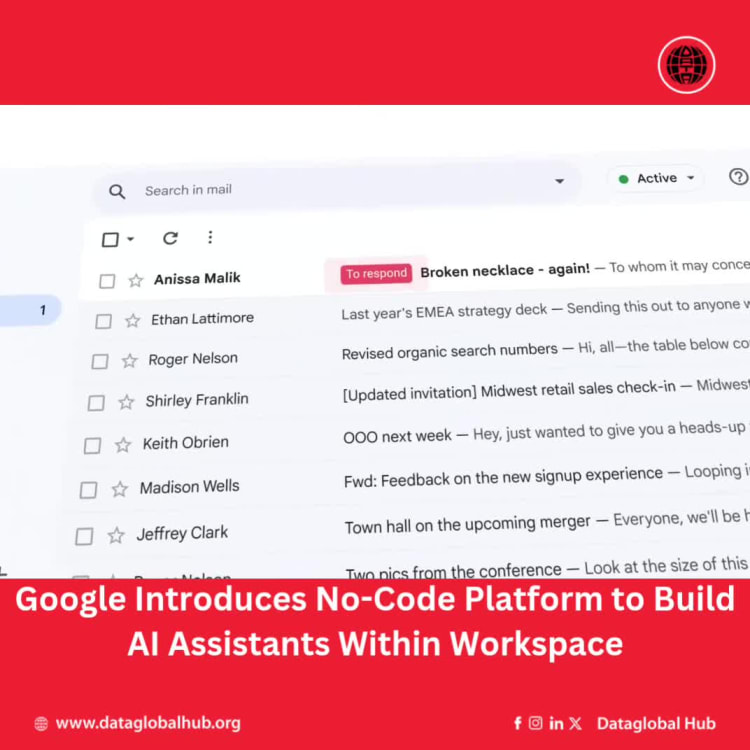The image size is (750, 750).
Task: Click sender name Shirley Franklin
Action: (x=197, y=400)
